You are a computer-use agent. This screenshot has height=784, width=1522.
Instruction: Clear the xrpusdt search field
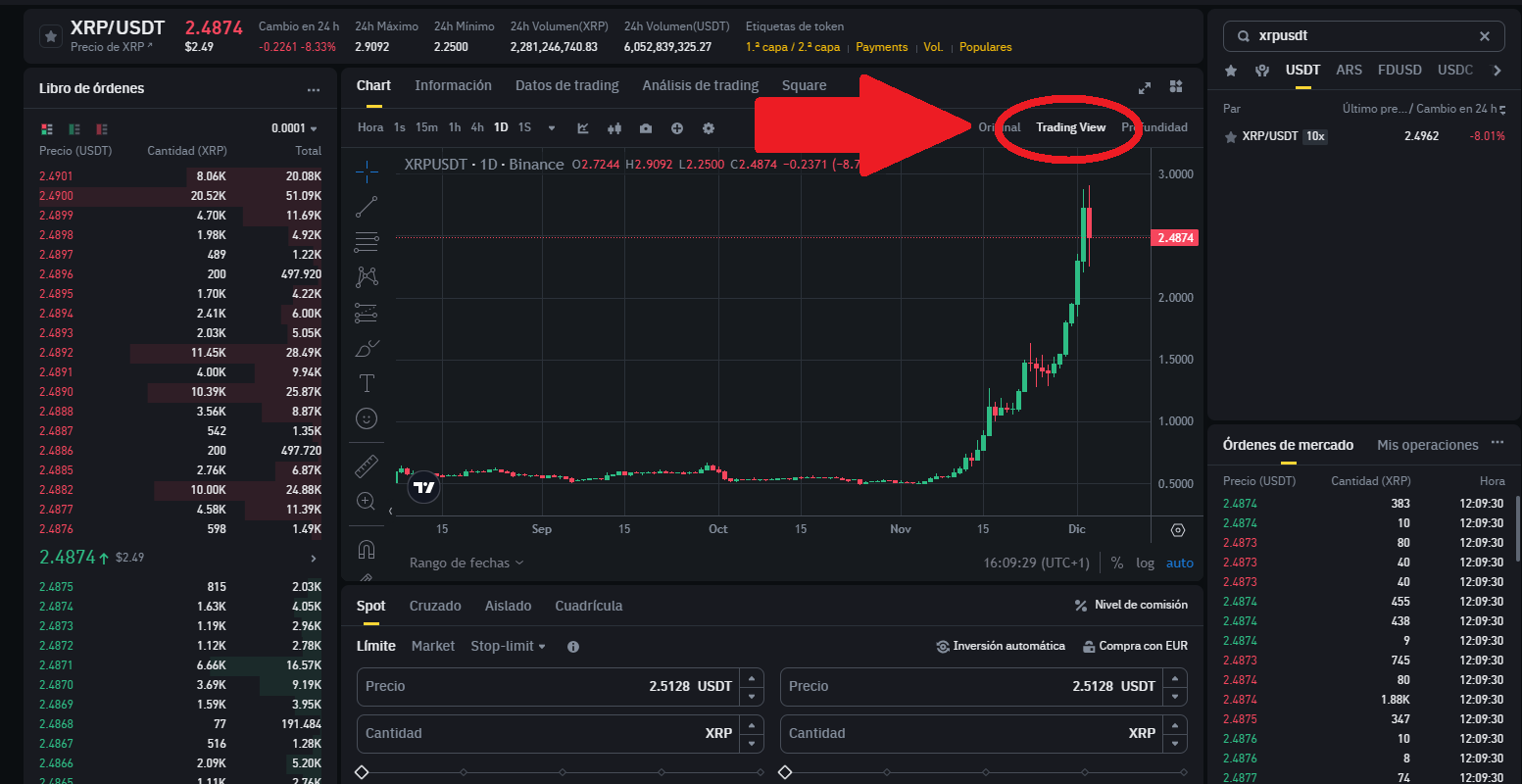pyautogui.click(x=1485, y=36)
